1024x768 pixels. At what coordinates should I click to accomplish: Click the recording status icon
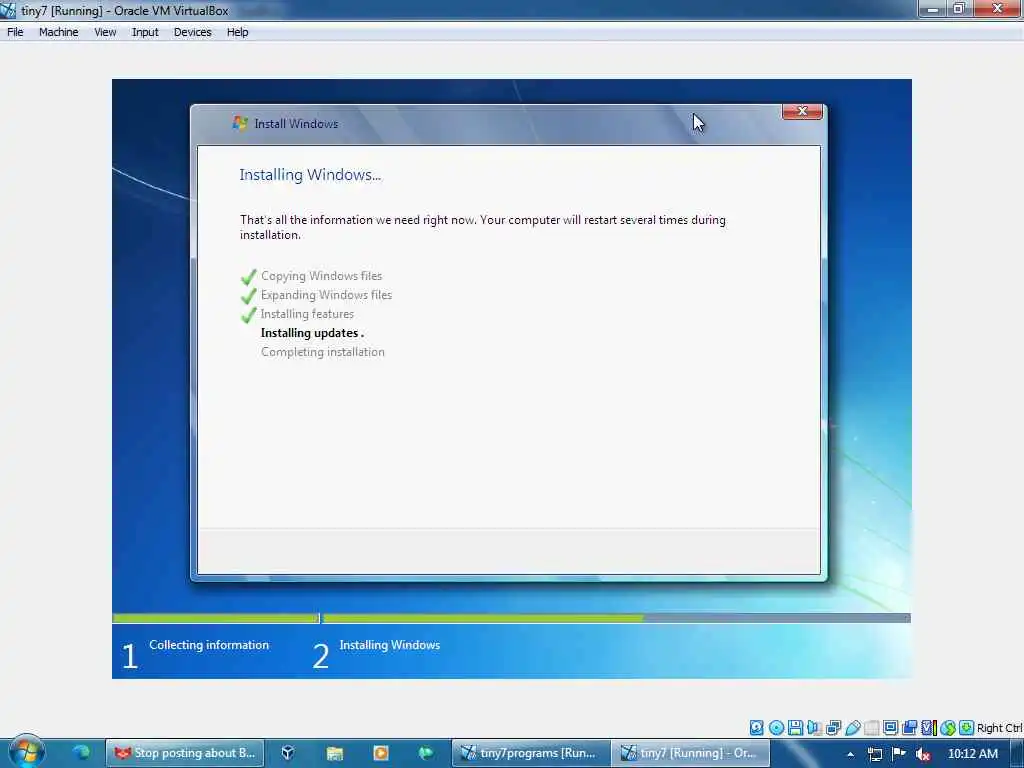point(909,728)
